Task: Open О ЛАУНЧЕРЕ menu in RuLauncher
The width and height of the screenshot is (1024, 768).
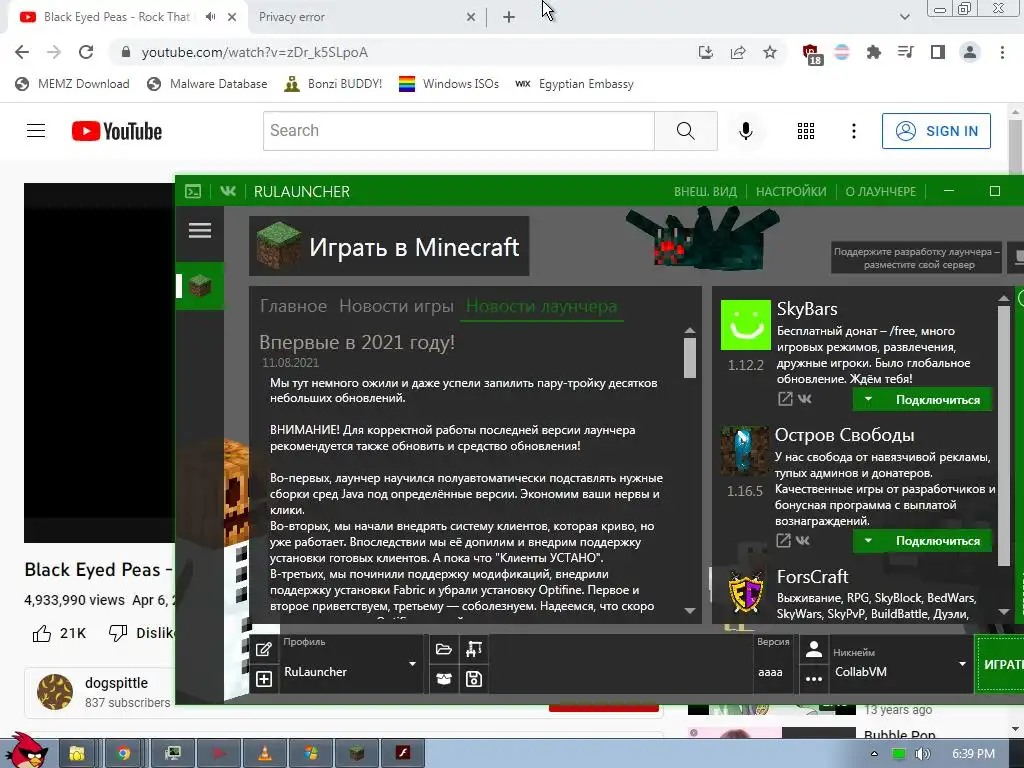Action: click(x=880, y=192)
